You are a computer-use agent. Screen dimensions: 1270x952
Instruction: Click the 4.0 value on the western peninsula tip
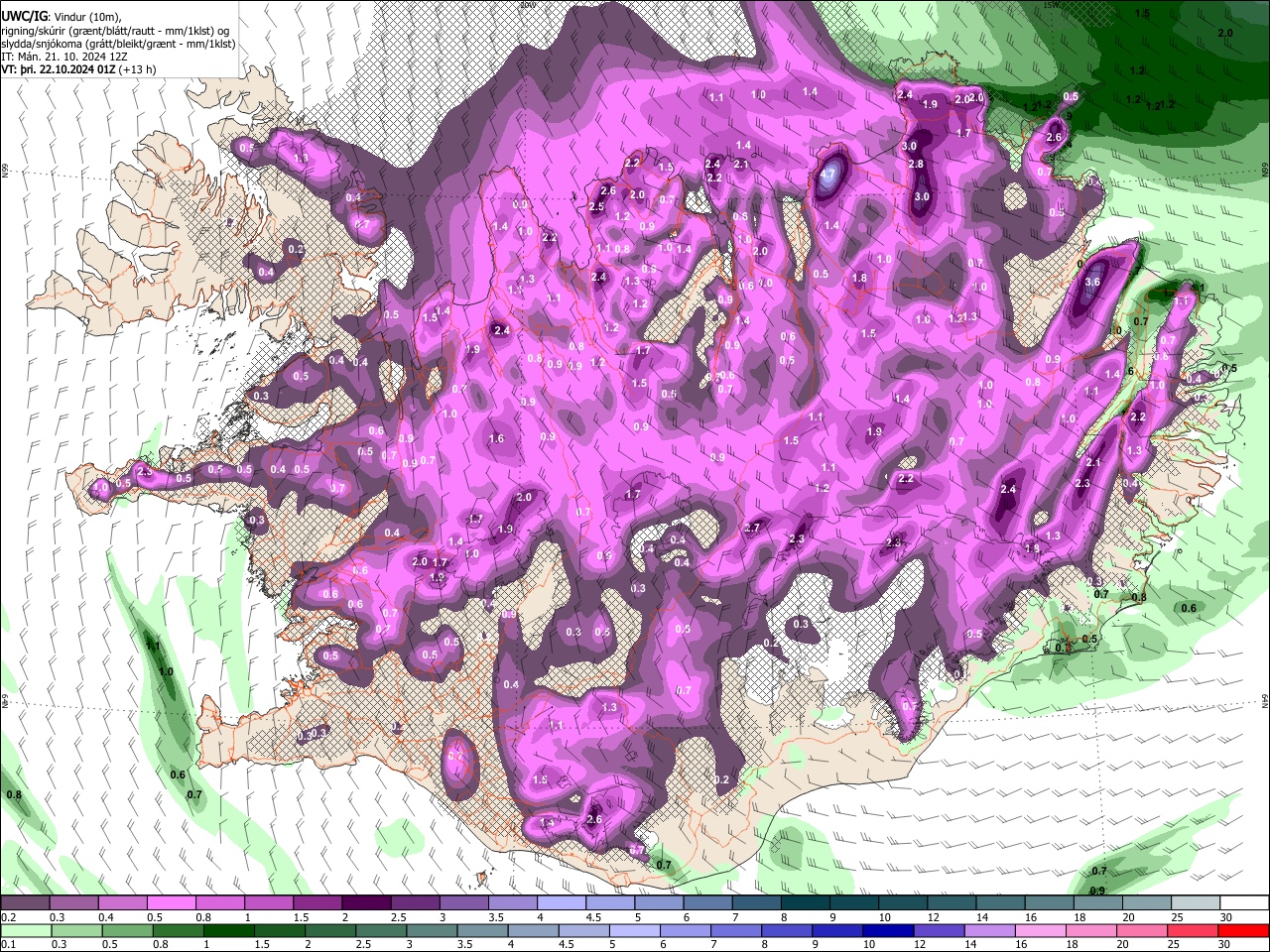(100, 488)
